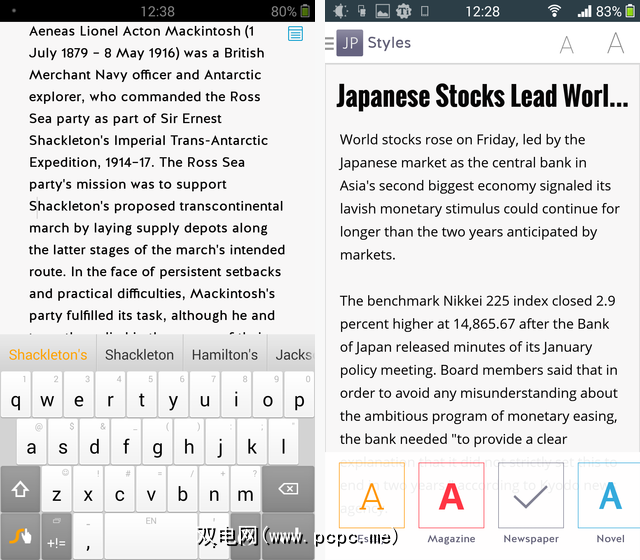Choose the 'Shackleton' word suggestion
This screenshot has height=560, width=640.
140,355
